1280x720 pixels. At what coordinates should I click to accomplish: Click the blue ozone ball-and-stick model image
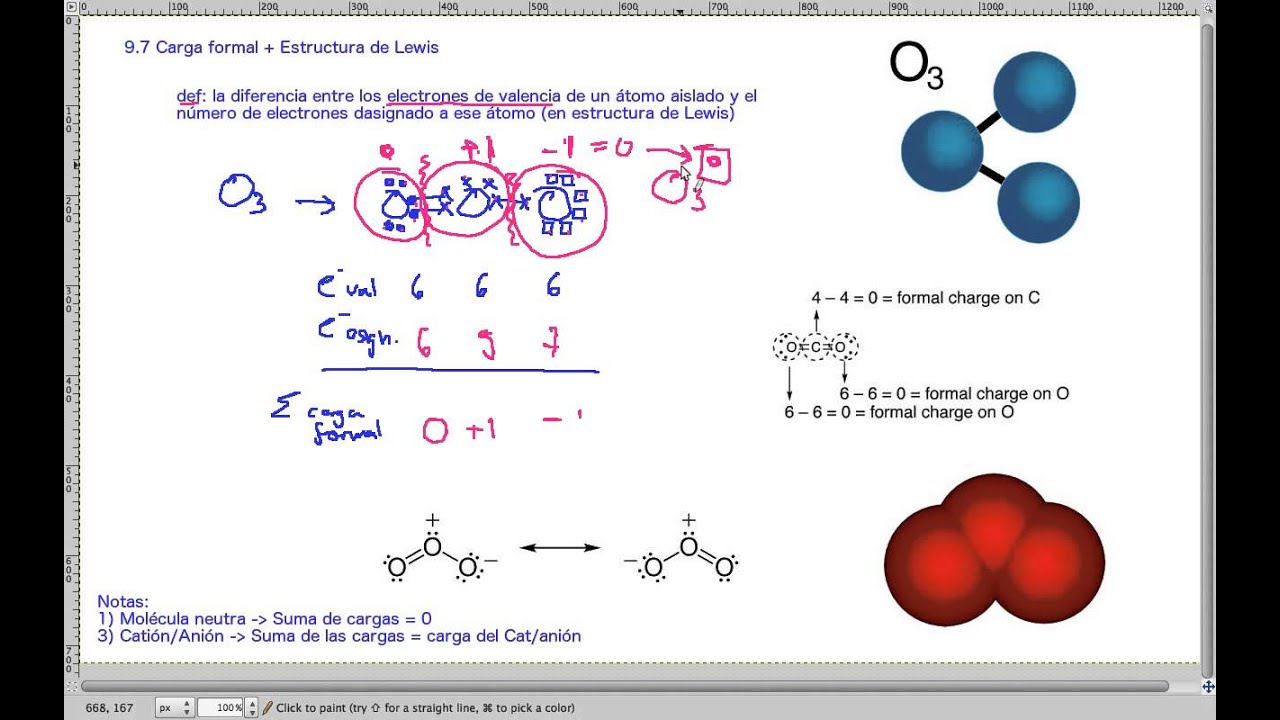(990, 146)
